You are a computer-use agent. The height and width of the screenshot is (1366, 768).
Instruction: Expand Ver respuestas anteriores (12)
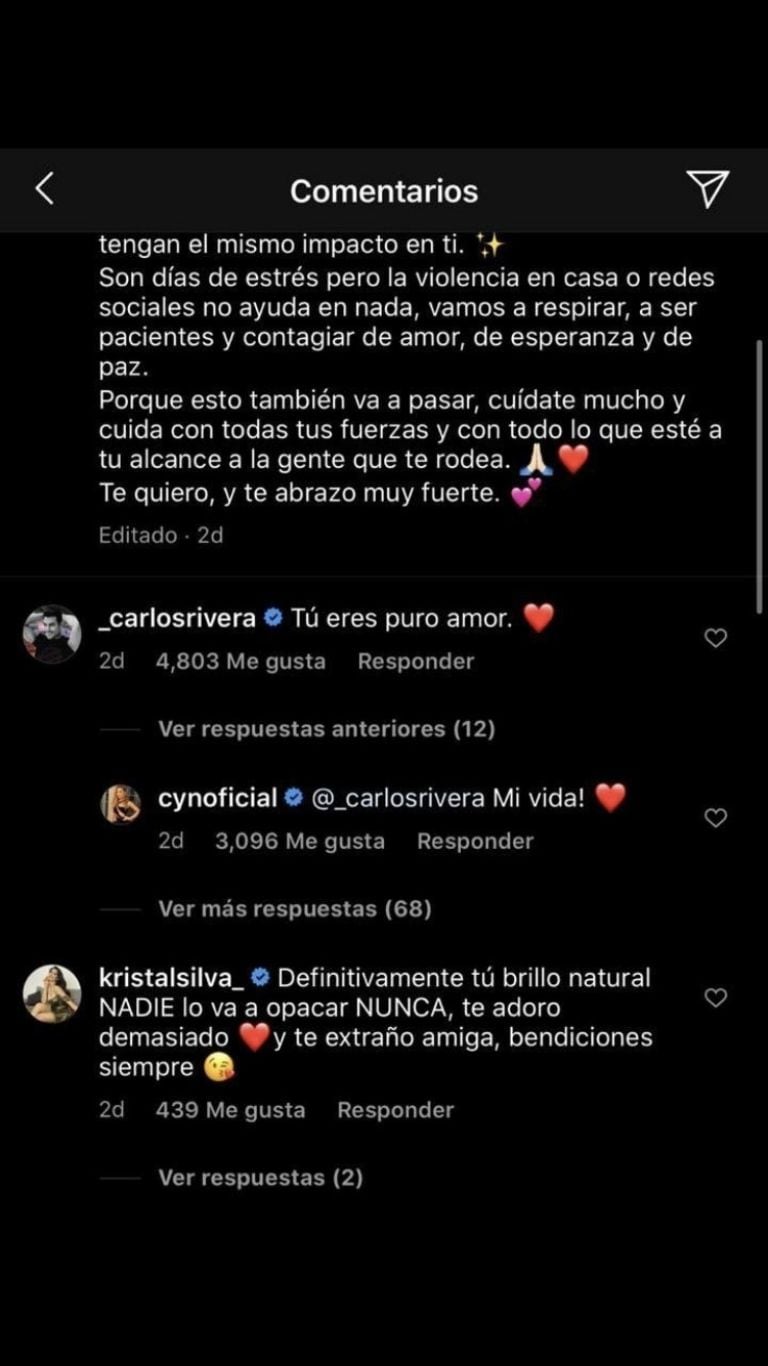coord(326,729)
